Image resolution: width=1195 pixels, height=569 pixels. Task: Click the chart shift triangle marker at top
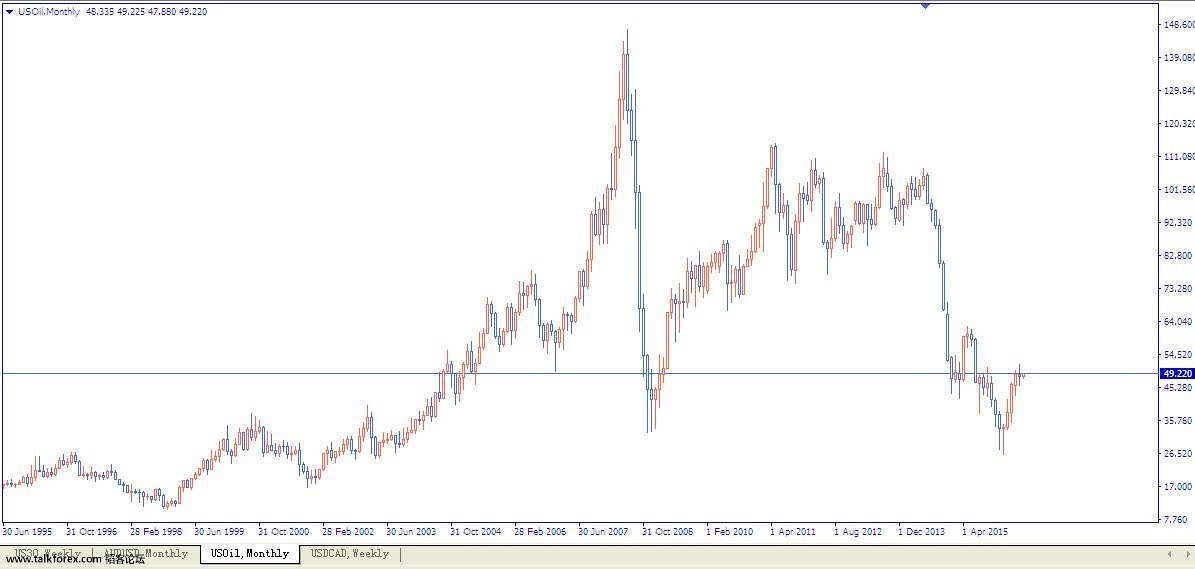pos(925,5)
